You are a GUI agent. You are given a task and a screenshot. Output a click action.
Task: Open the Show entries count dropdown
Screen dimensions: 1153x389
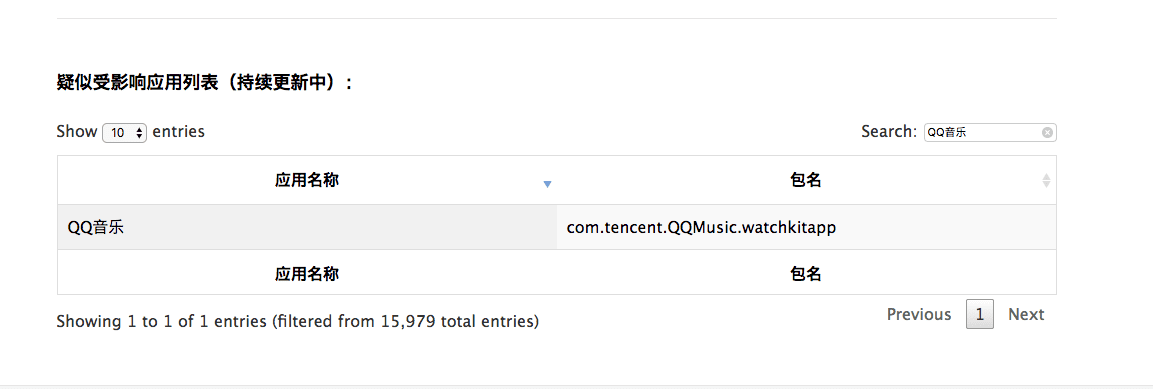click(x=125, y=132)
